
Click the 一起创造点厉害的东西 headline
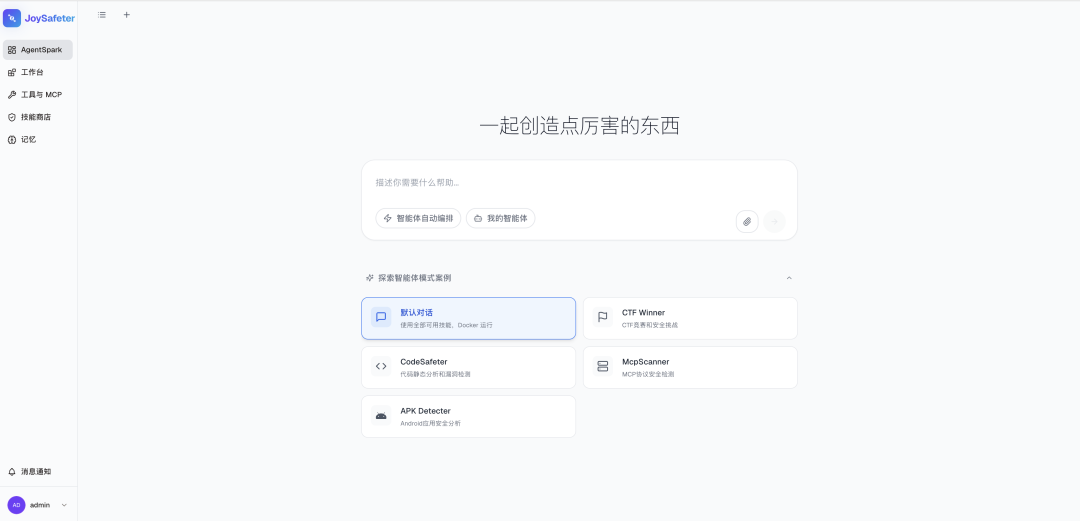(x=579, y=126)
